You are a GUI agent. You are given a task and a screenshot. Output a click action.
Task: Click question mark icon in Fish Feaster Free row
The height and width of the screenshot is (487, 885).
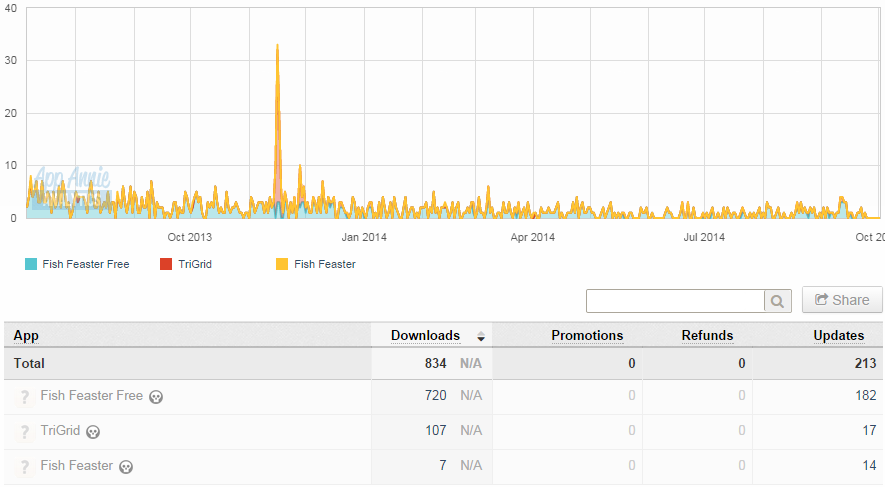pos(24,397)
